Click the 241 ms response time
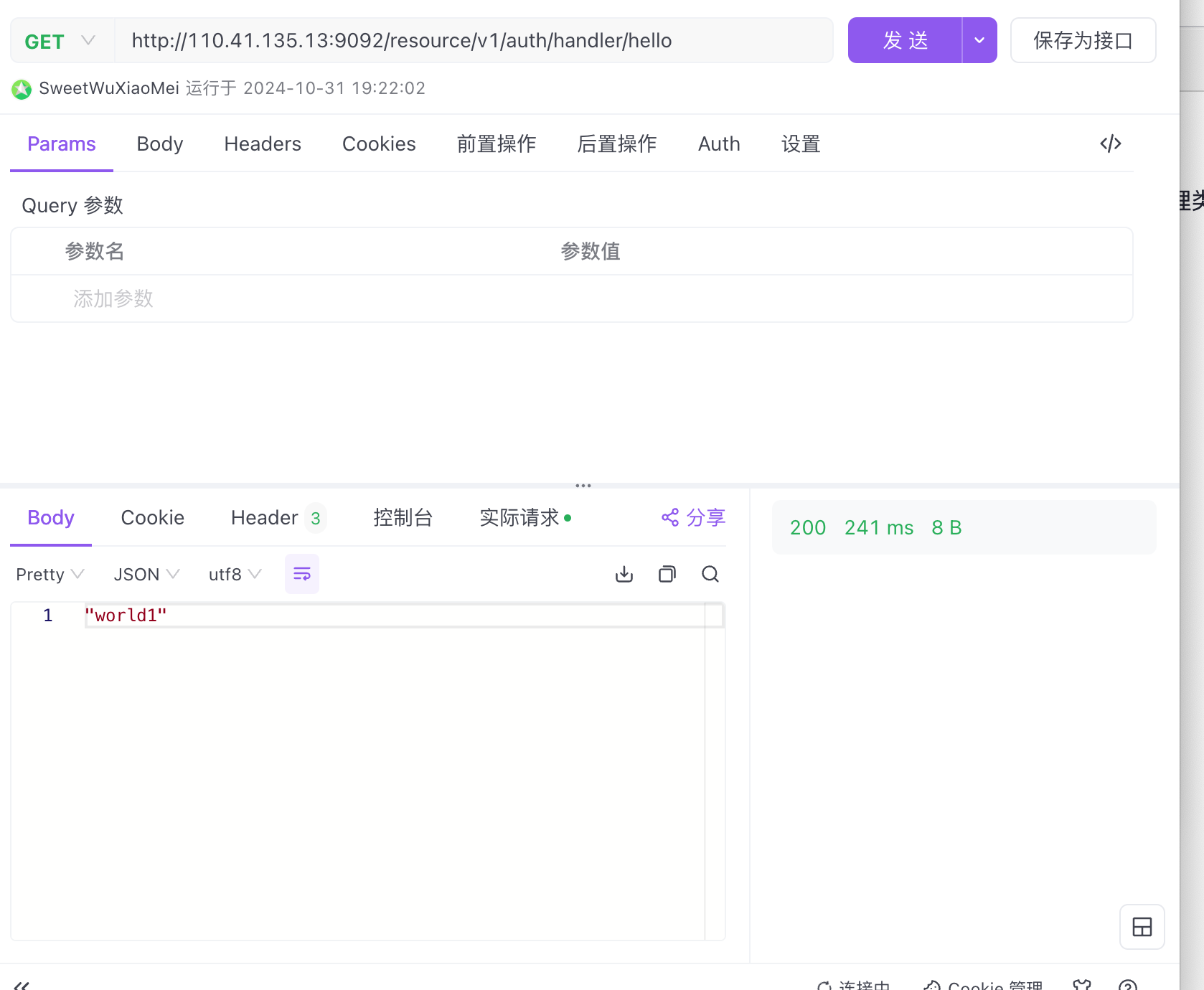 point(879,528)
